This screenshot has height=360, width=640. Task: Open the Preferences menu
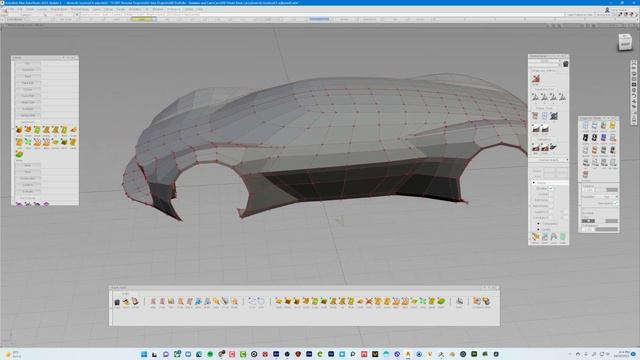pos(173,9)
